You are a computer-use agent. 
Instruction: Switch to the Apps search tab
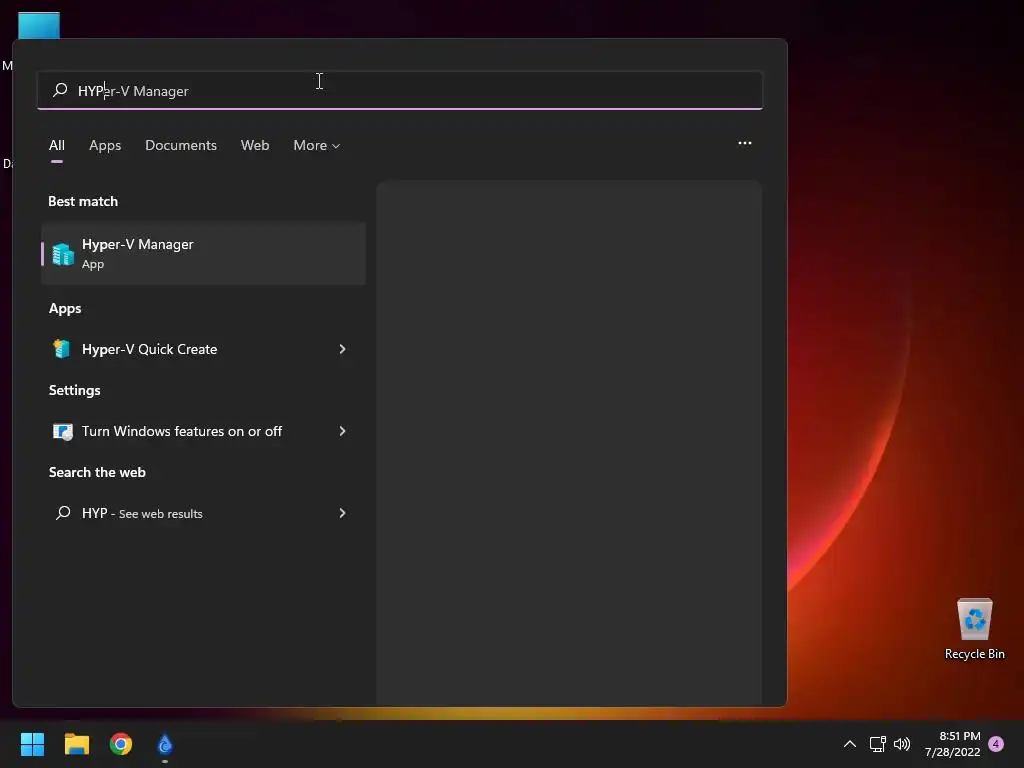(105, 145)
